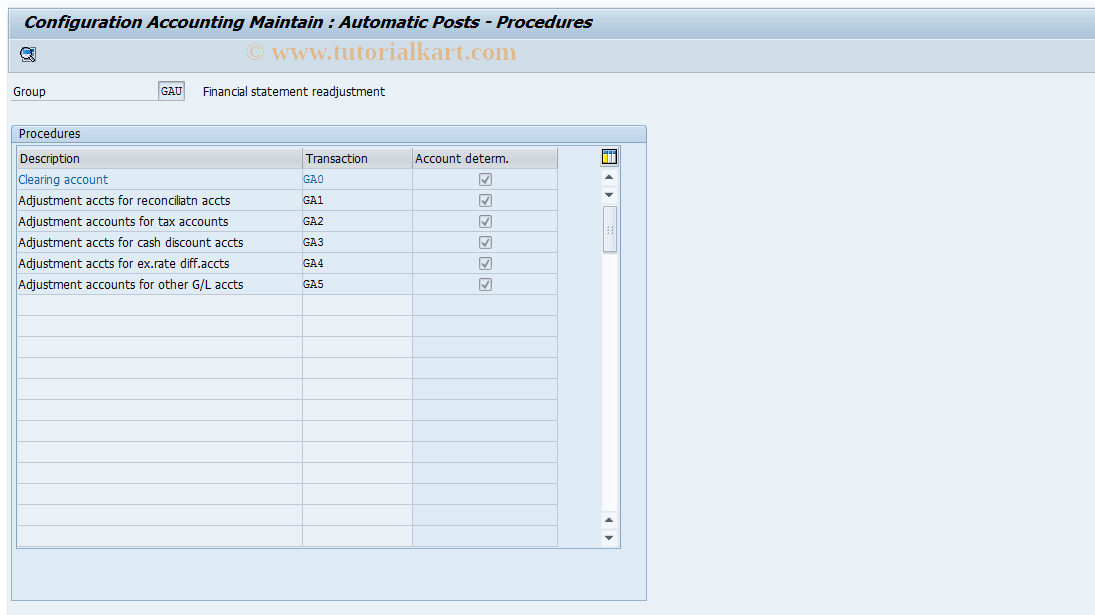Open the table column settings icon
1095x615 pixels.
(609, 157)
